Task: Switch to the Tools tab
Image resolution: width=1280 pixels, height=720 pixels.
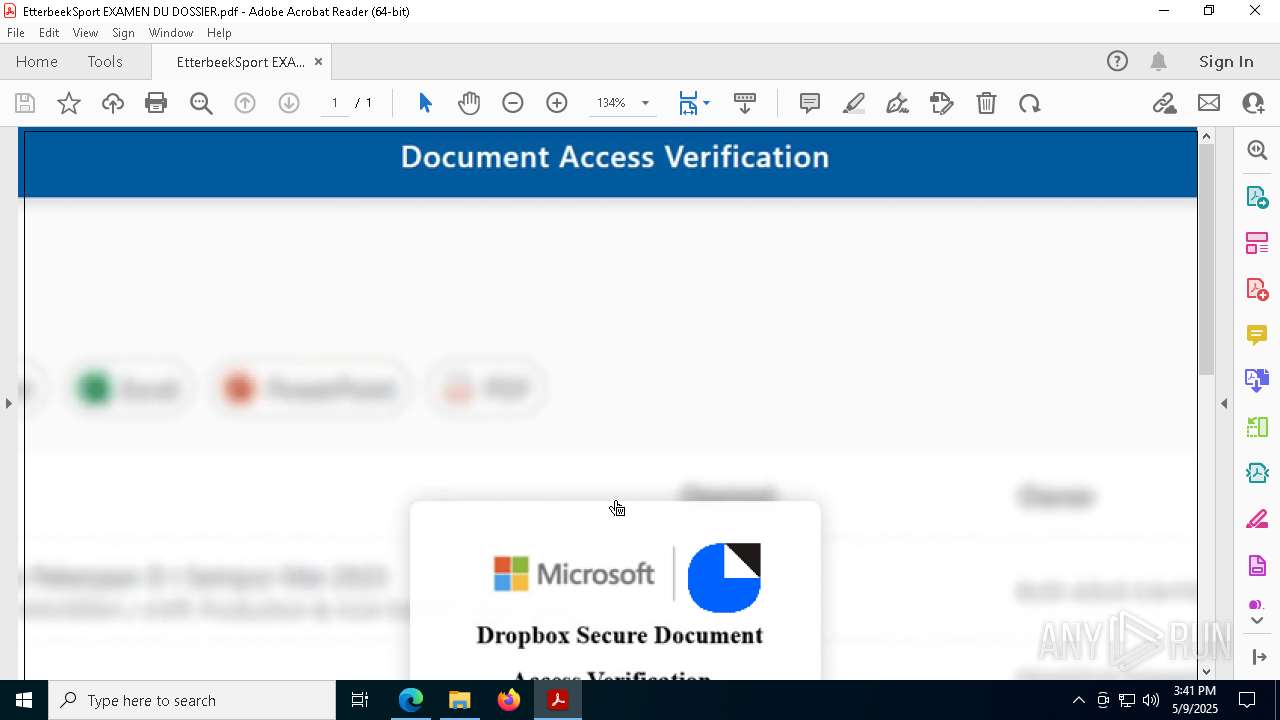Action: coord(105,61)
